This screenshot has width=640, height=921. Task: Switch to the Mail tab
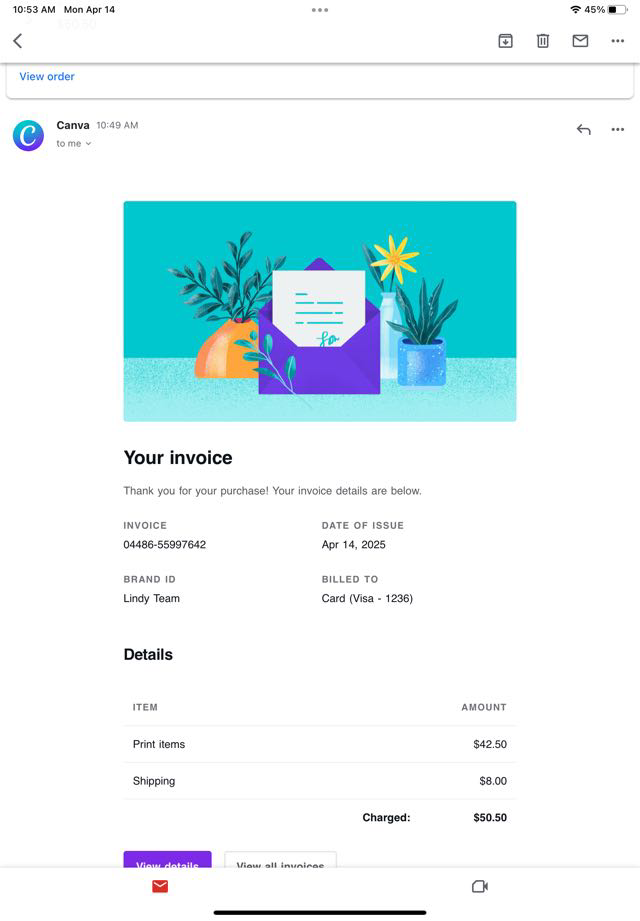[x=160, y=886]
